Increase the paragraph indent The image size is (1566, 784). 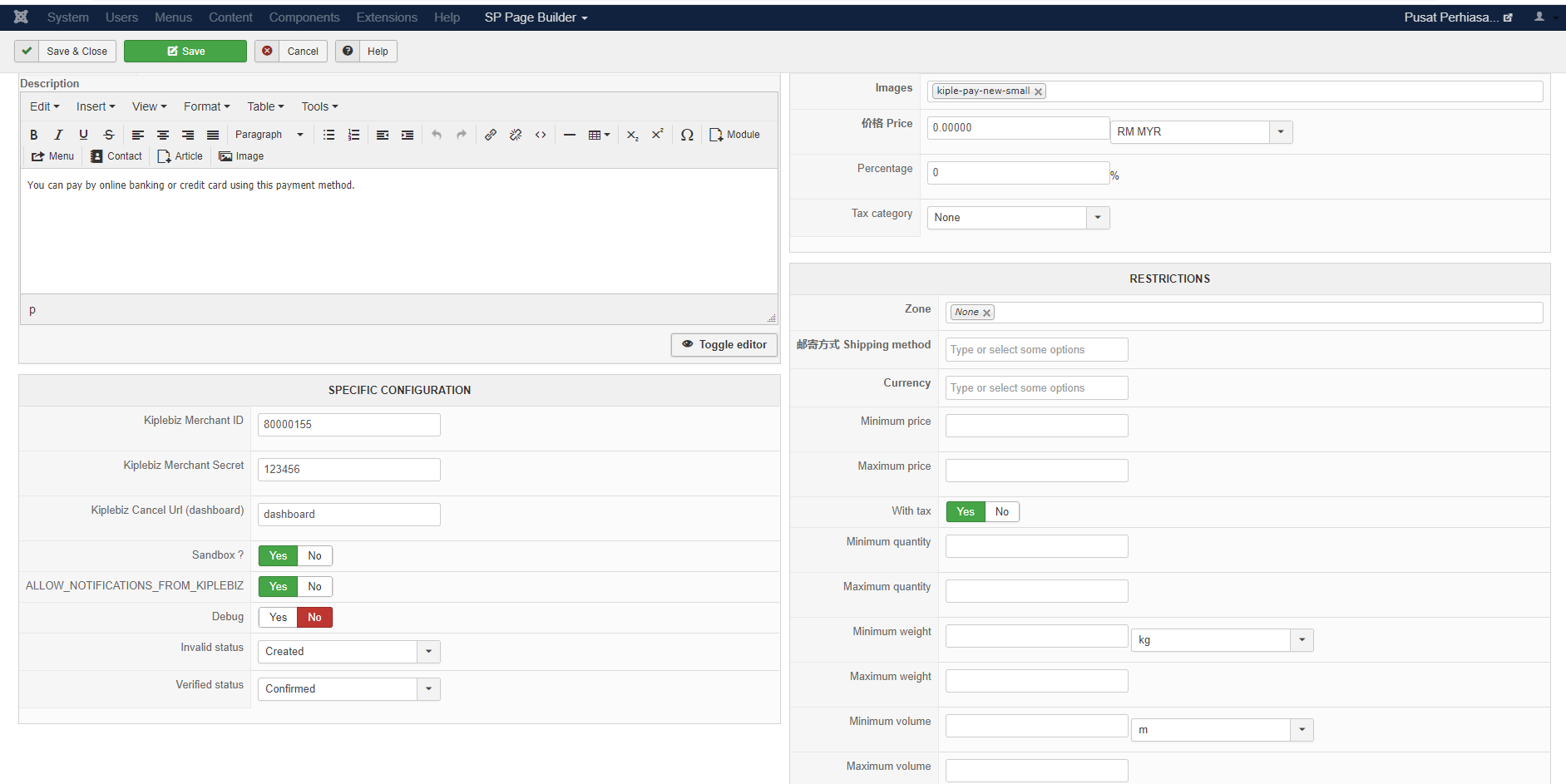coord(408,135)
